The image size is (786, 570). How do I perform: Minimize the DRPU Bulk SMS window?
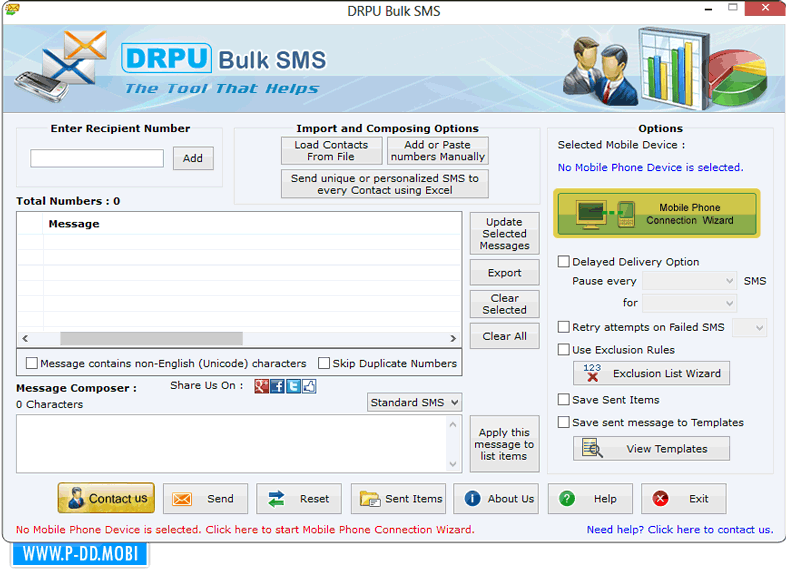point(708,9)
